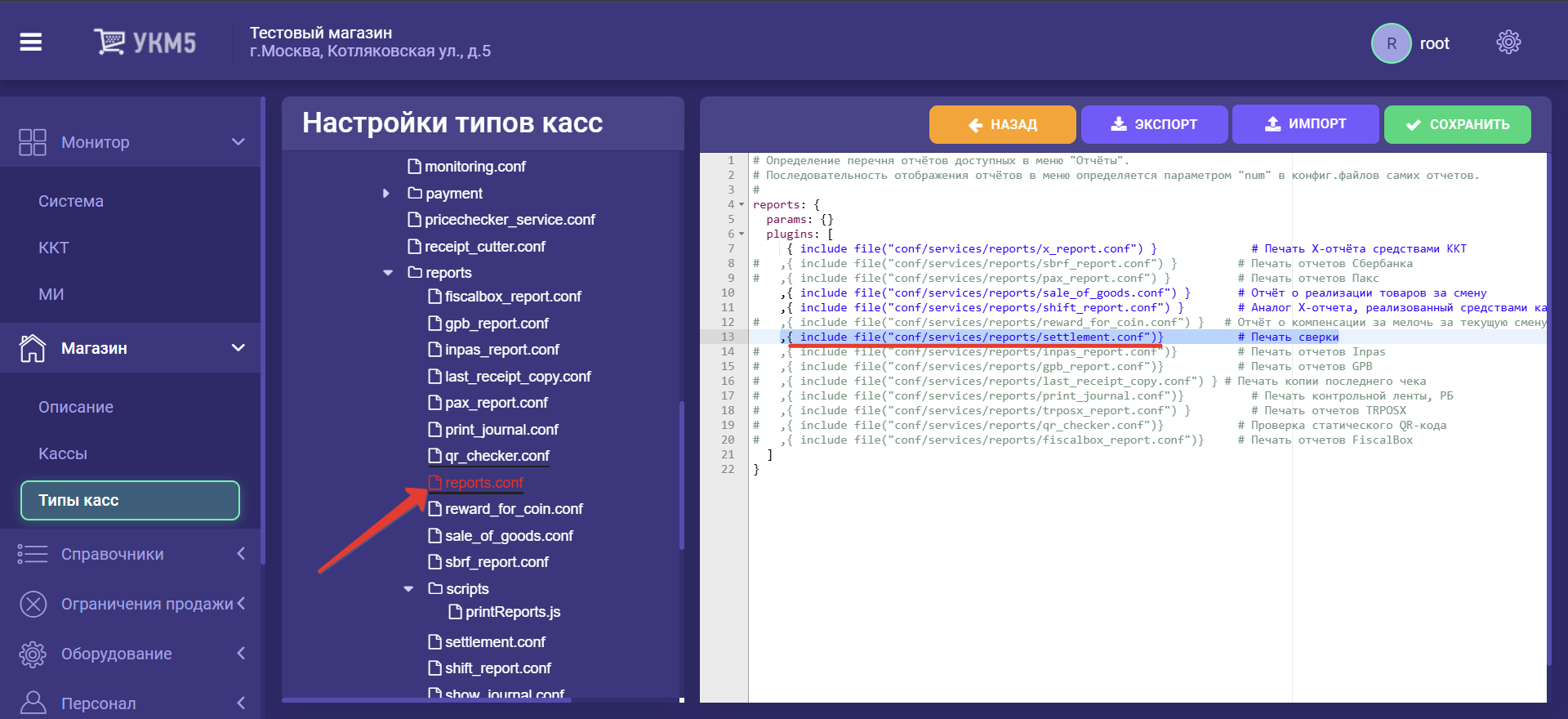Screen dimensions: 1568x719
Task: Fold the plugins block at line 6
Action: [742, 234]
